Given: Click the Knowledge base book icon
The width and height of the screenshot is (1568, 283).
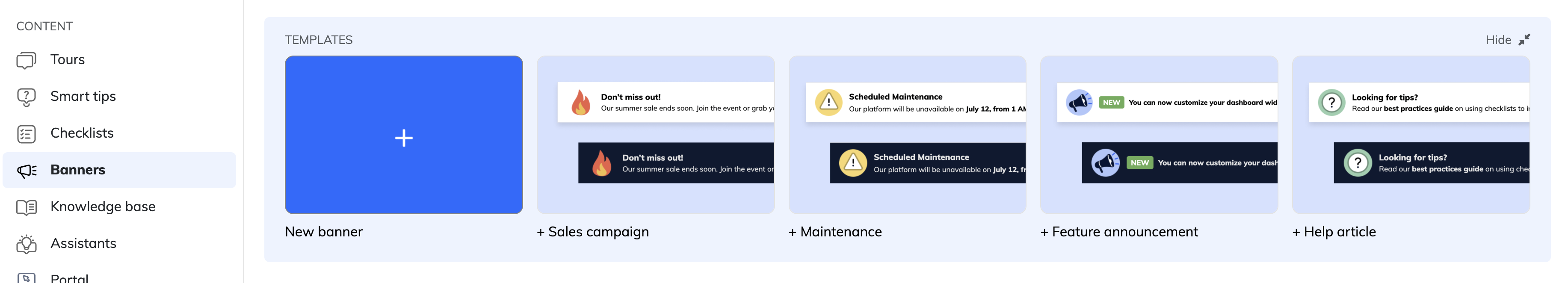Looking at the screenshot, I should [26, 207].
